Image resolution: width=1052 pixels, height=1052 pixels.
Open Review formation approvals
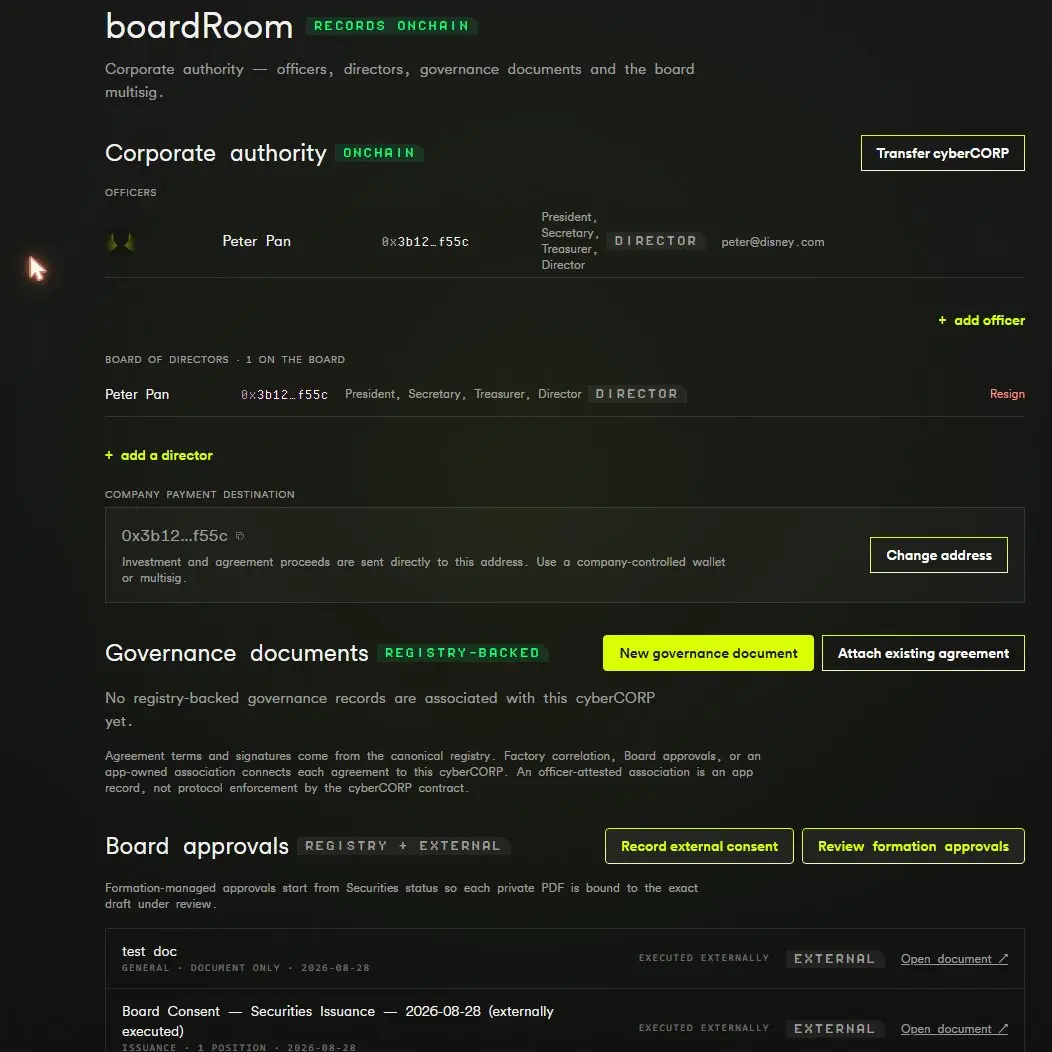pos(913,846)
